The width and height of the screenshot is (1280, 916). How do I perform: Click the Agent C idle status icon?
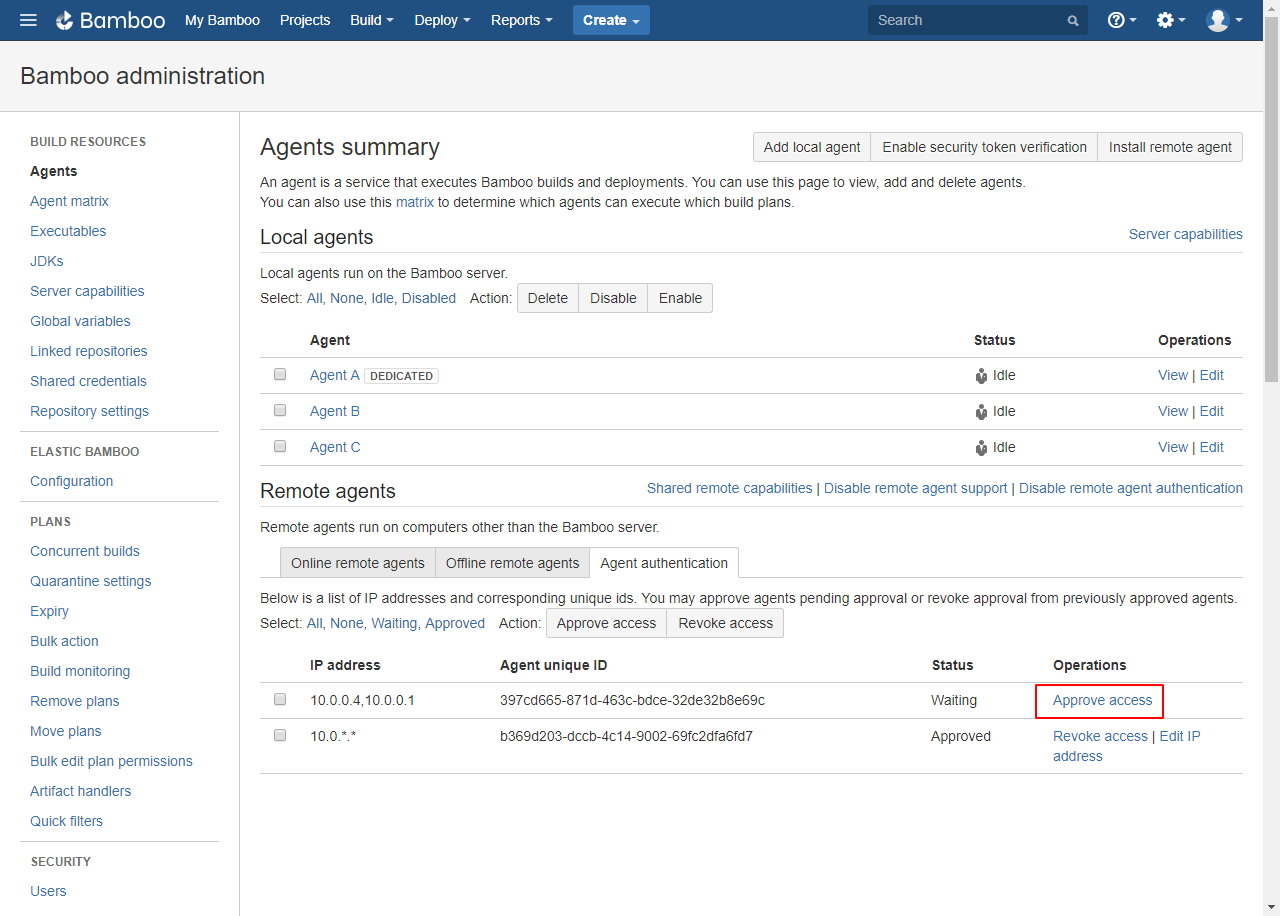(981, 448)
